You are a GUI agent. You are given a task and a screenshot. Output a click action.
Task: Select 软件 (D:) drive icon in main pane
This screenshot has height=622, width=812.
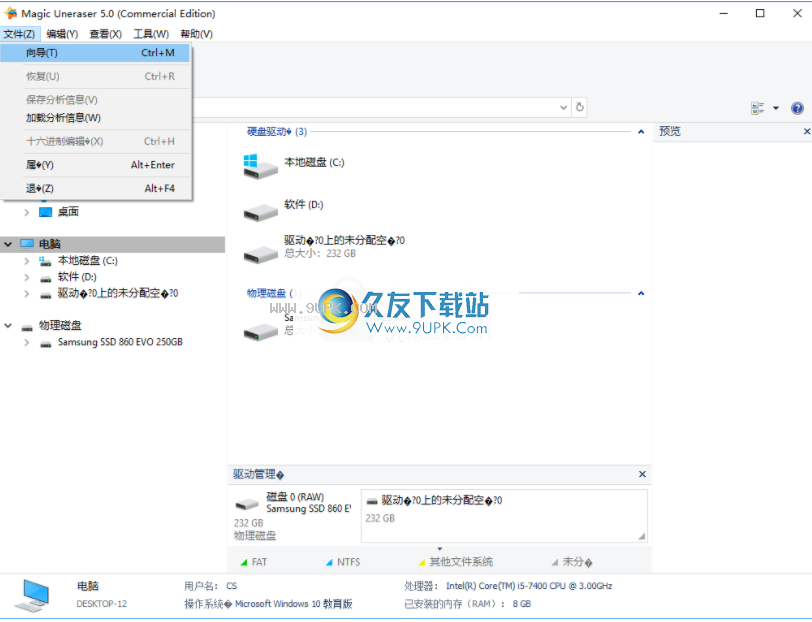pos(260,212)
